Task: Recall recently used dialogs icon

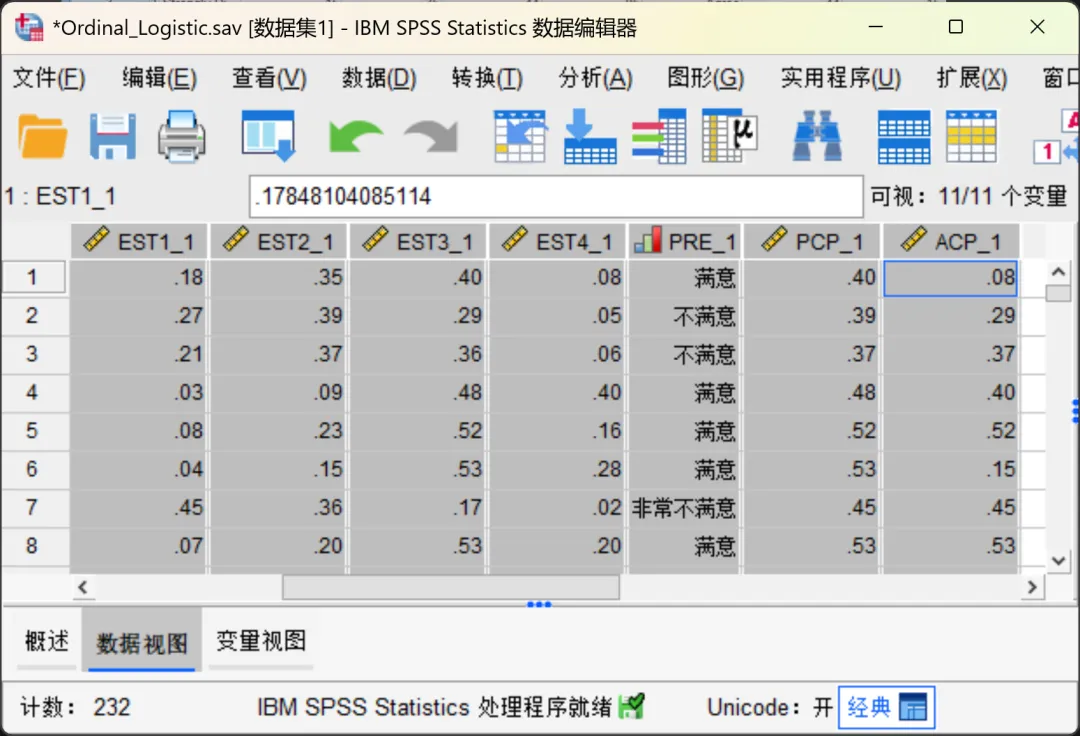Action: [269, 136]
